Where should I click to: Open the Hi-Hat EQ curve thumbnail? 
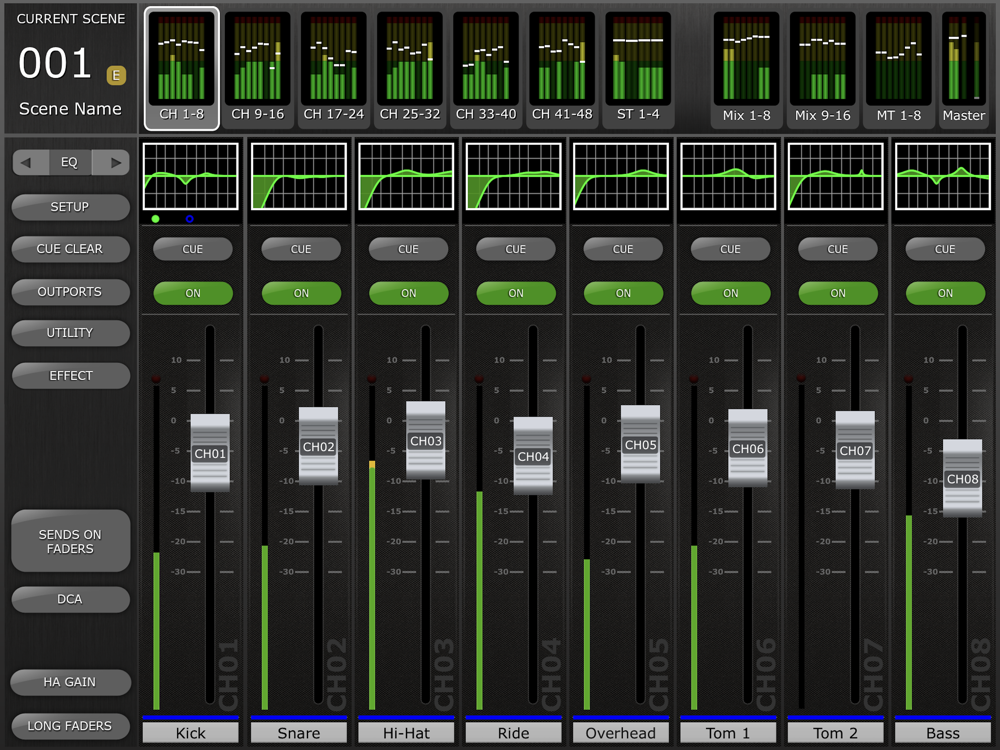pos(406,176)
